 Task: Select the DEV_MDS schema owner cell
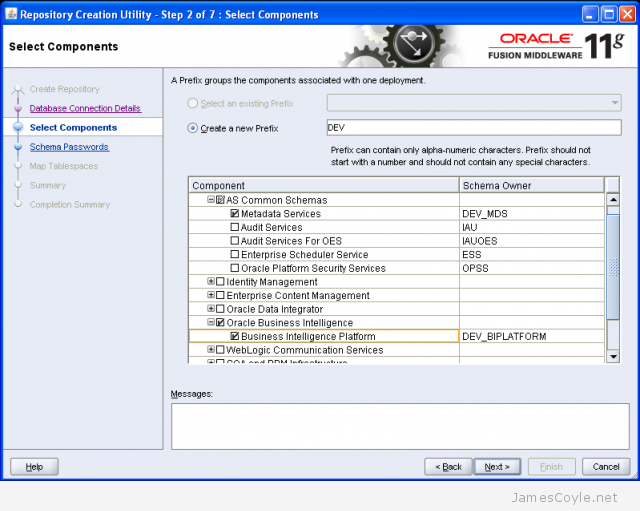pos(532,213)
